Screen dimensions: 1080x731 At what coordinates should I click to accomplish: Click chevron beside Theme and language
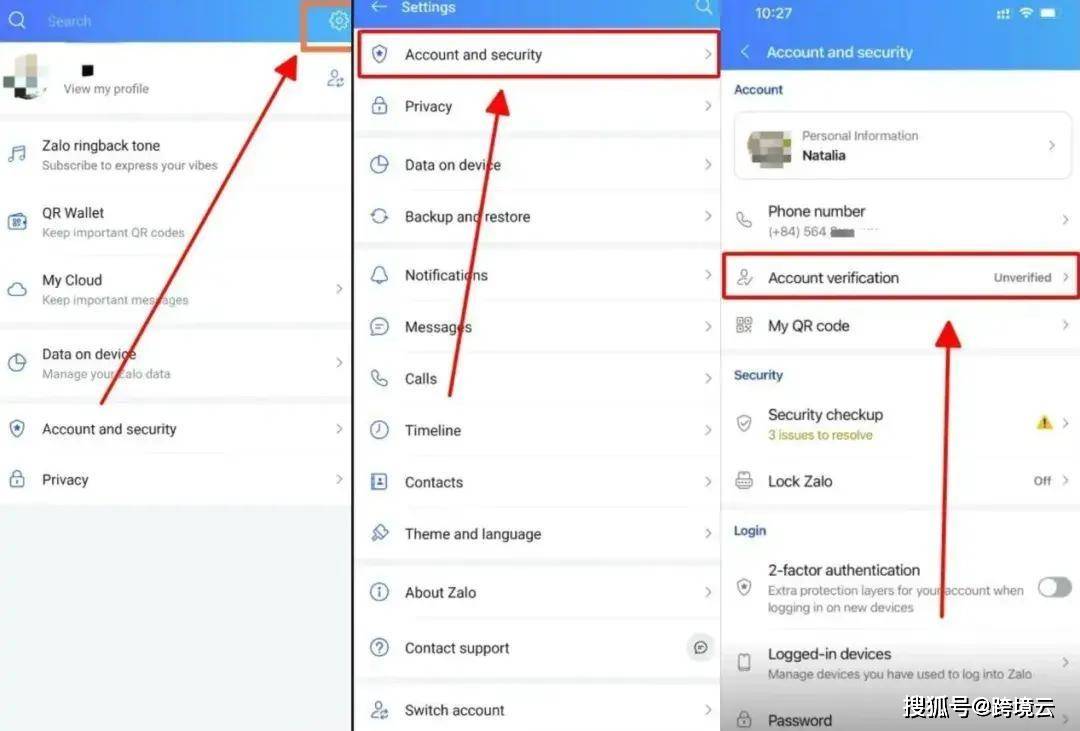pos(708,533)
